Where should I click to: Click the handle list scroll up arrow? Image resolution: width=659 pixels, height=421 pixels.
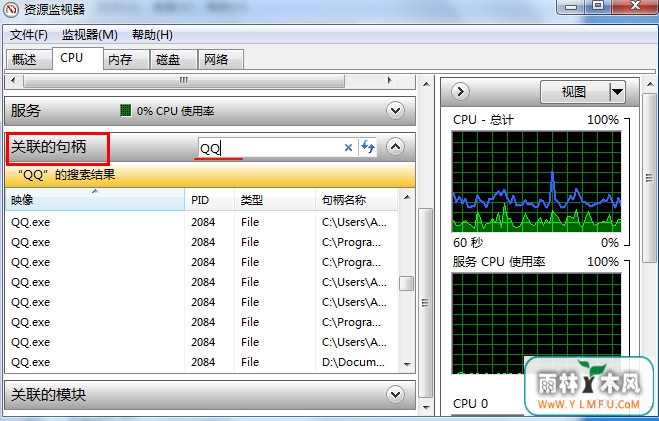[407, 197]
